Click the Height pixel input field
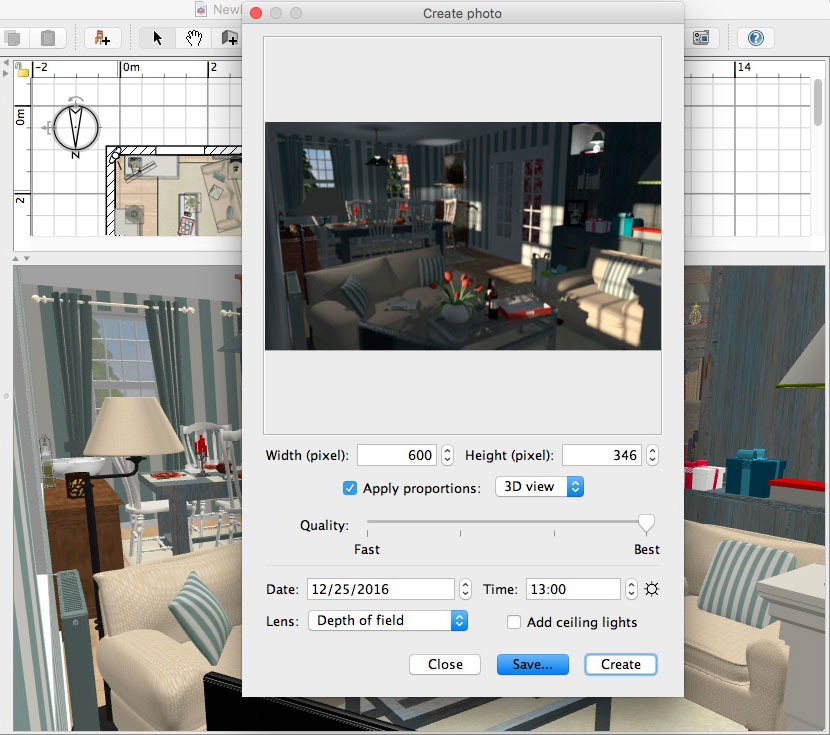 point(602,455)
